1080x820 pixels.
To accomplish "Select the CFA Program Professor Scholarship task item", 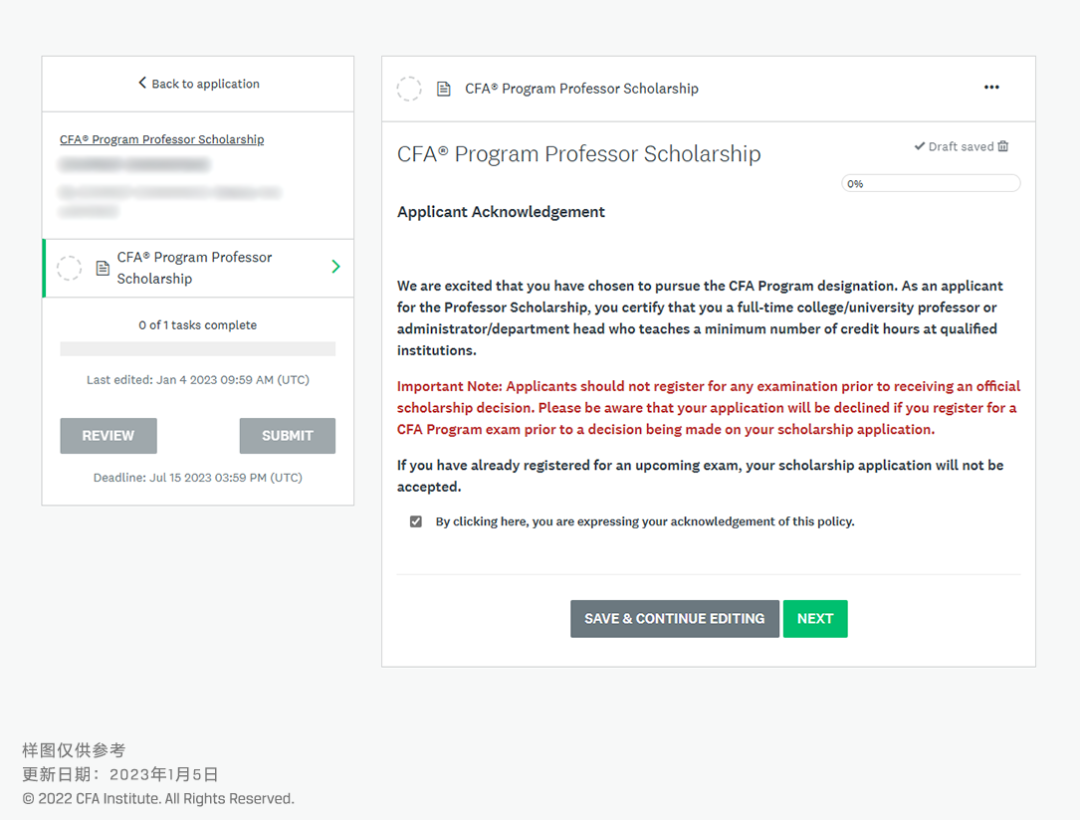I will pos(198,268).
